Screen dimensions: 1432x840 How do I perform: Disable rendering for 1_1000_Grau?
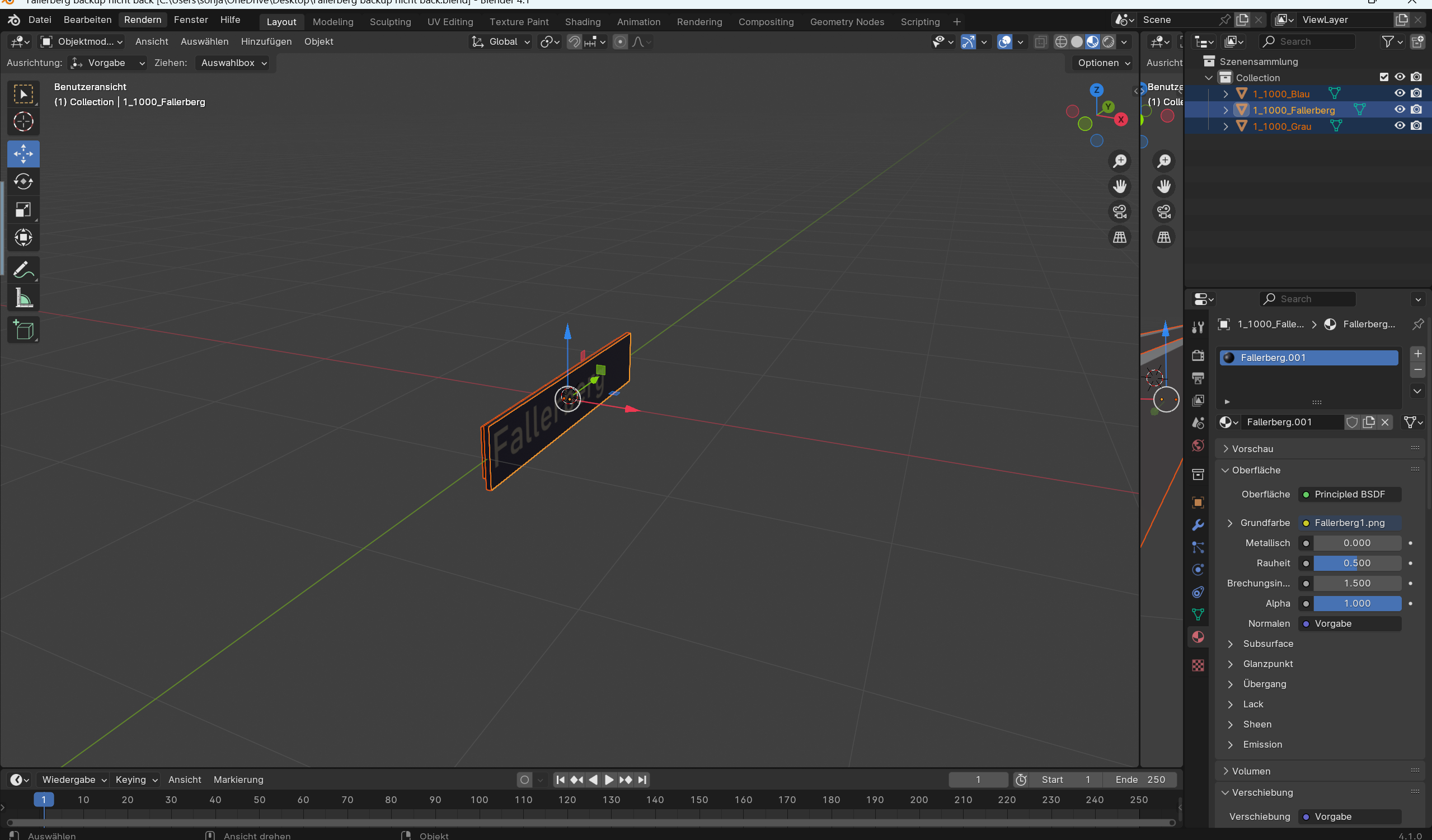point(1416,125)
